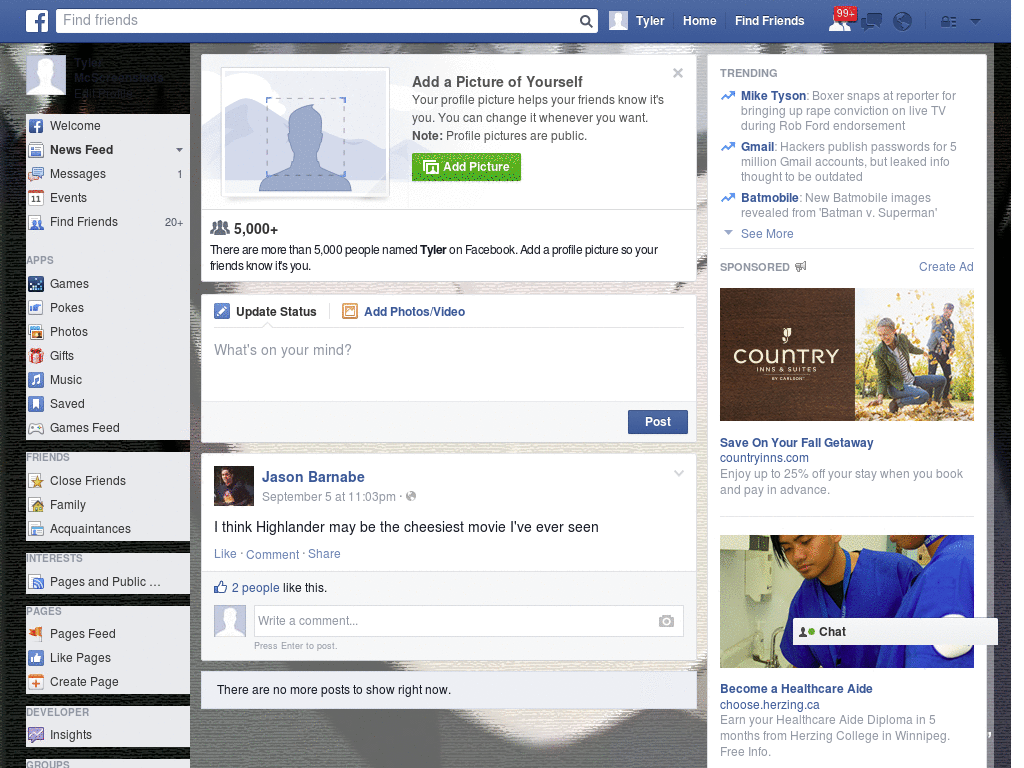This screenshot has width=1024, height=768.
Task: Select the Add Photos/Video tab
Action: [x=404, y=312]
